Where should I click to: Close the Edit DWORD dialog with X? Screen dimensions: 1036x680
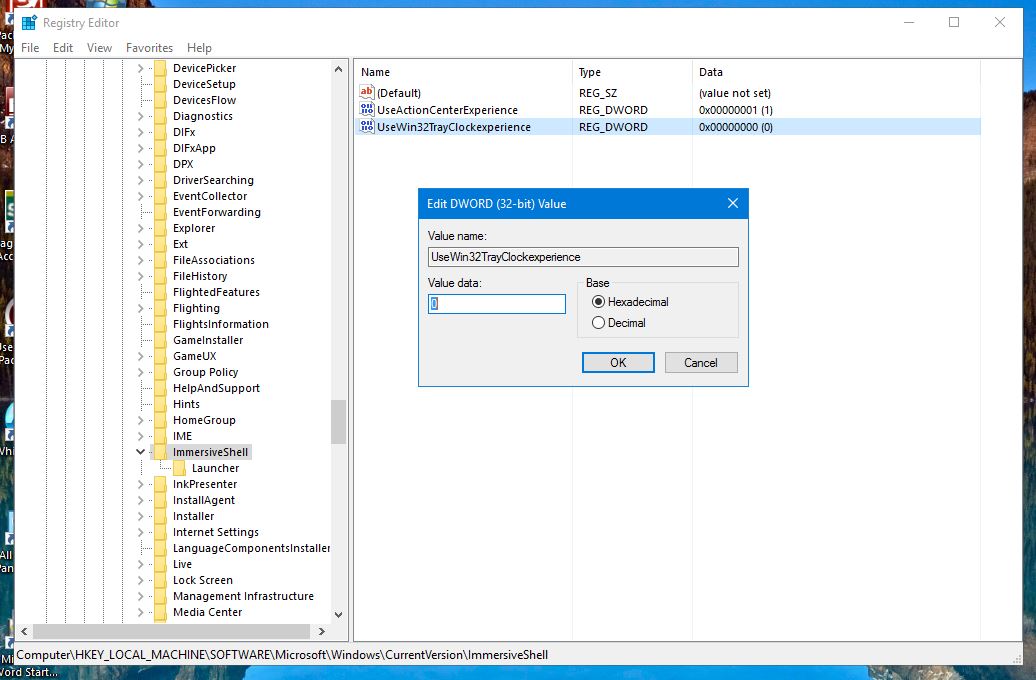[732, 204]
